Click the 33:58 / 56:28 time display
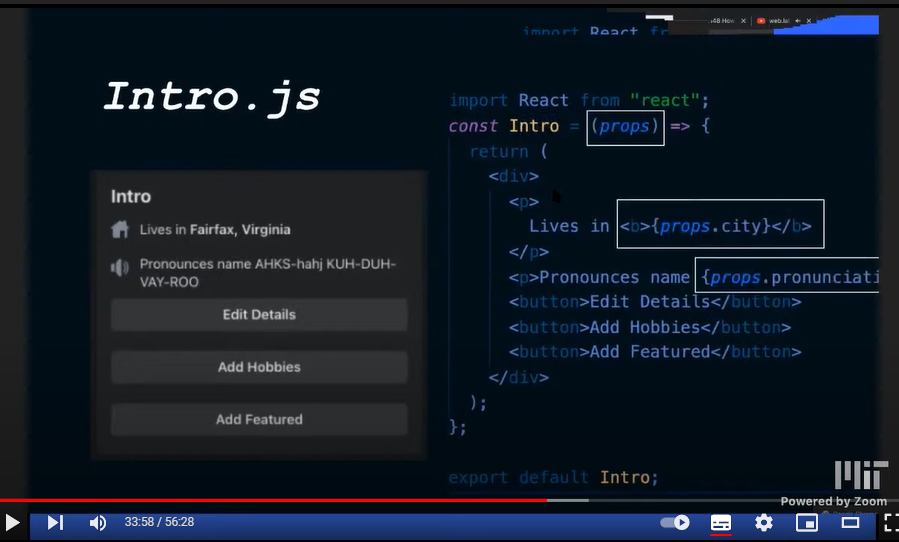The width and height of the screenshot is (899, 542). (159, 522)
